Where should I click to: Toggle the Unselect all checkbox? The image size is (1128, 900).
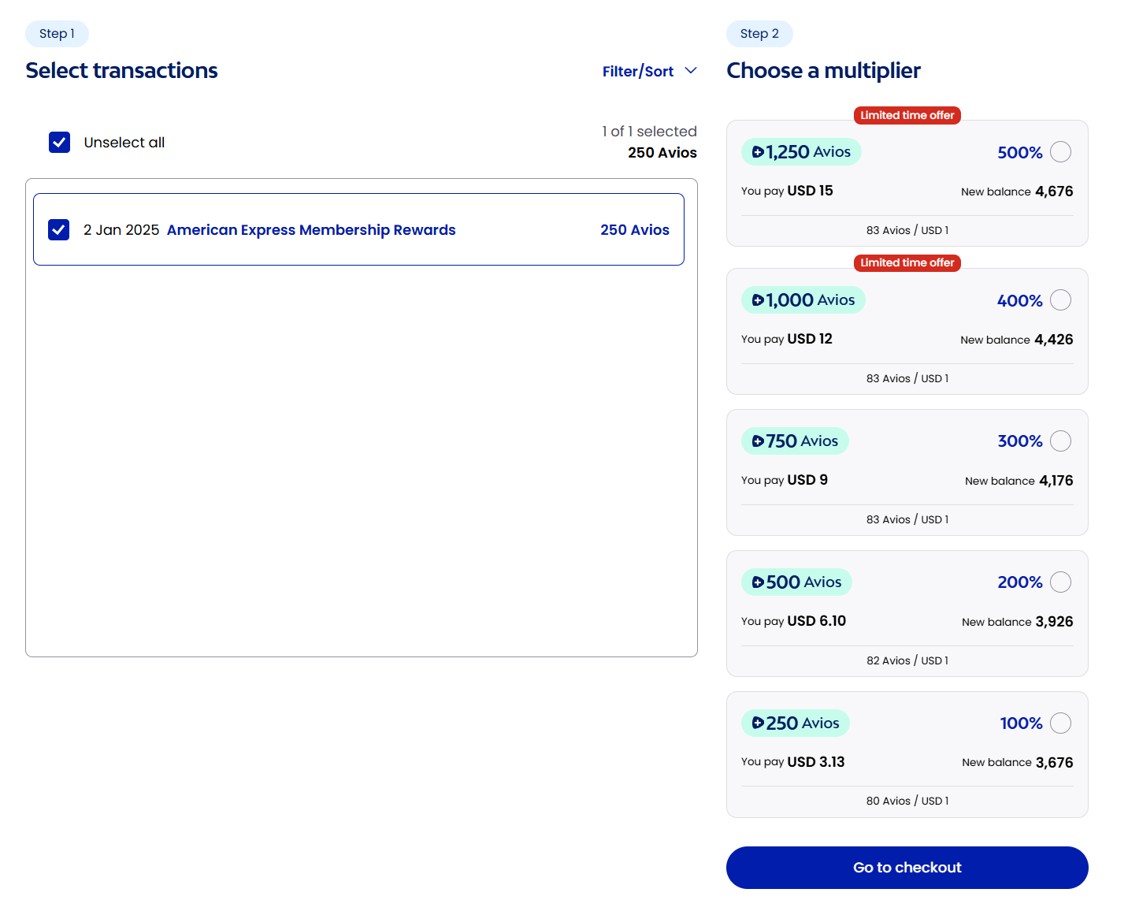point(60,142)
